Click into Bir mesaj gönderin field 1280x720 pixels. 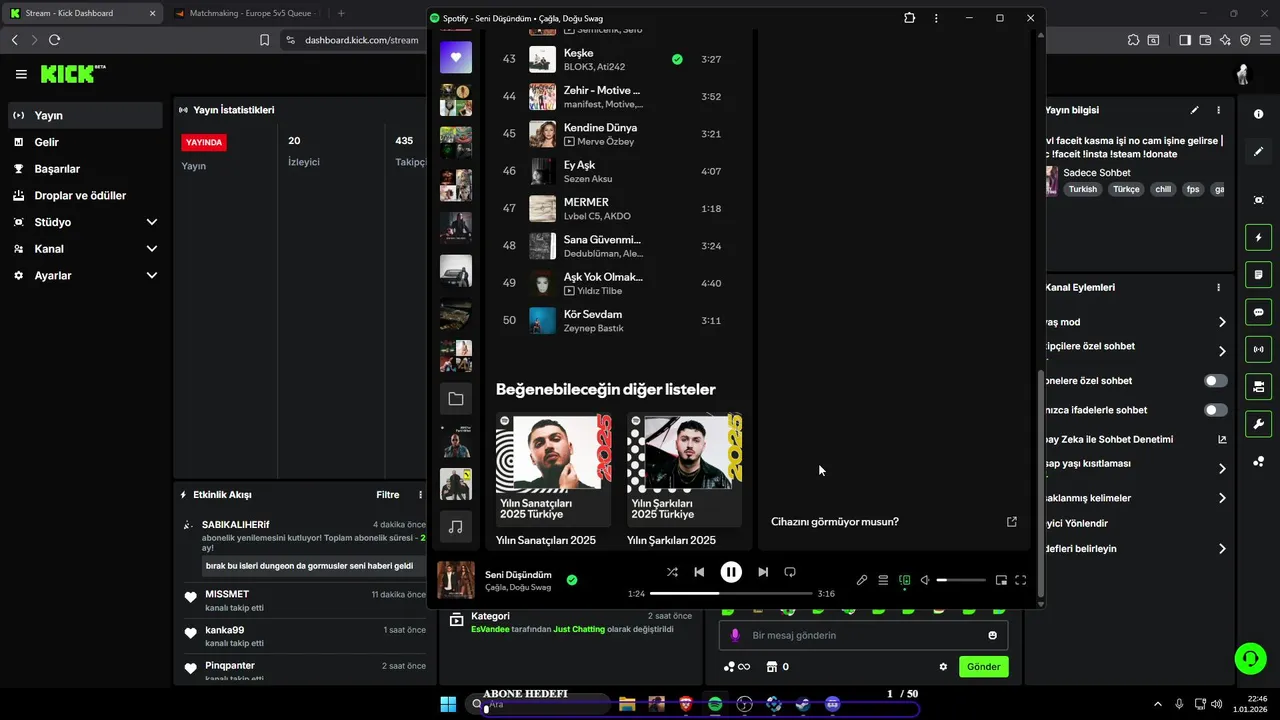[863, 635]
